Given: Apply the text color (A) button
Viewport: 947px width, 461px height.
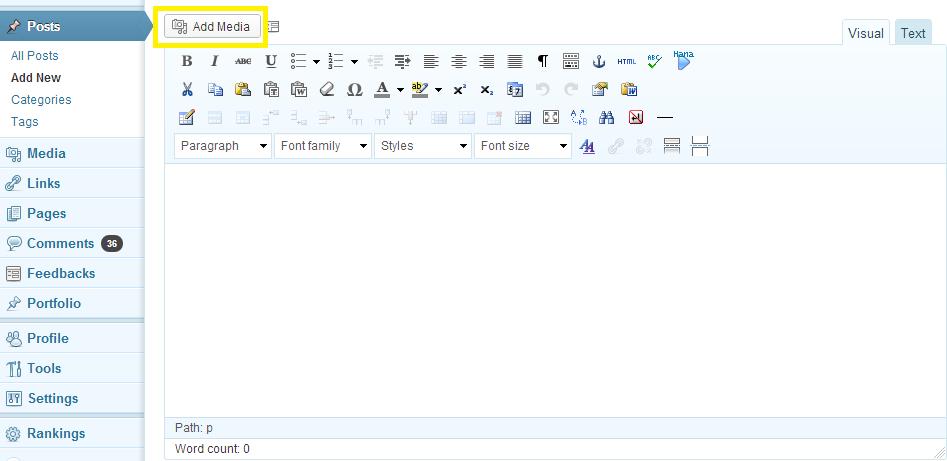Looking at the screenshot, I should (x=382, y=89).
